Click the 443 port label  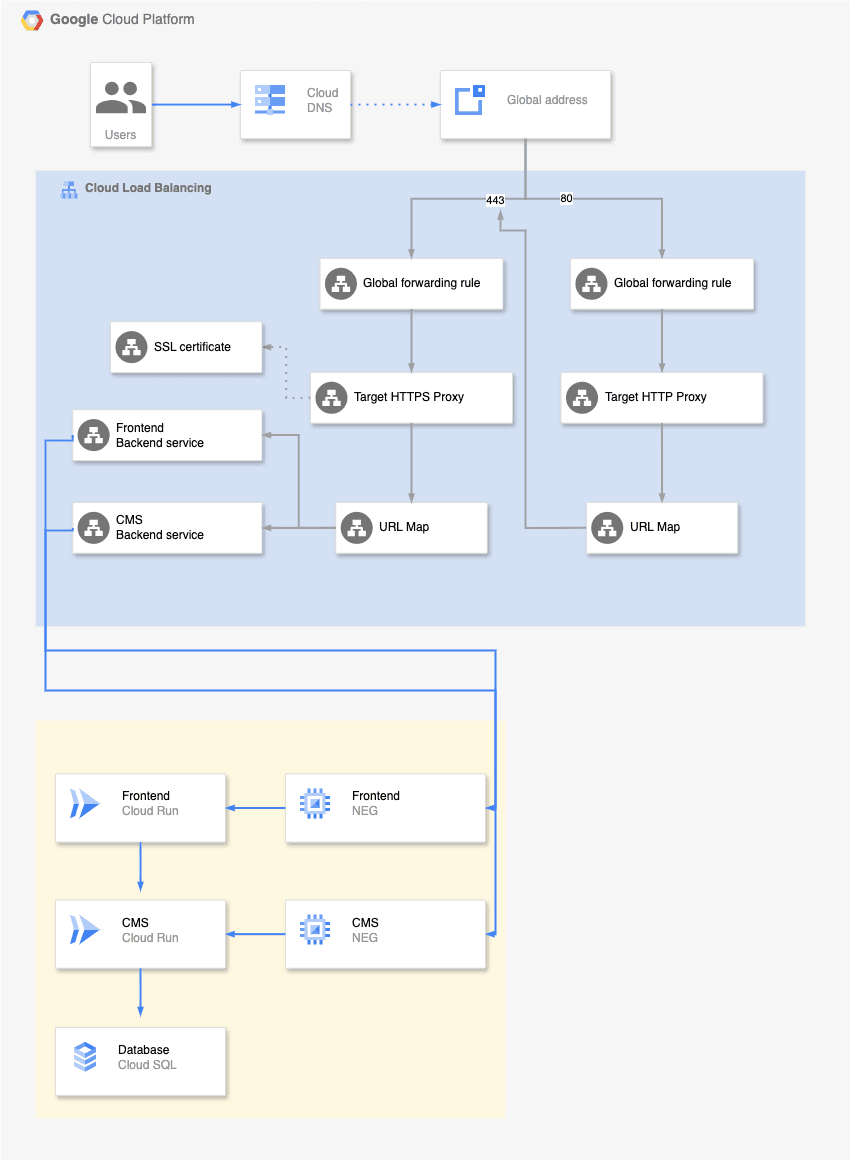495,200
